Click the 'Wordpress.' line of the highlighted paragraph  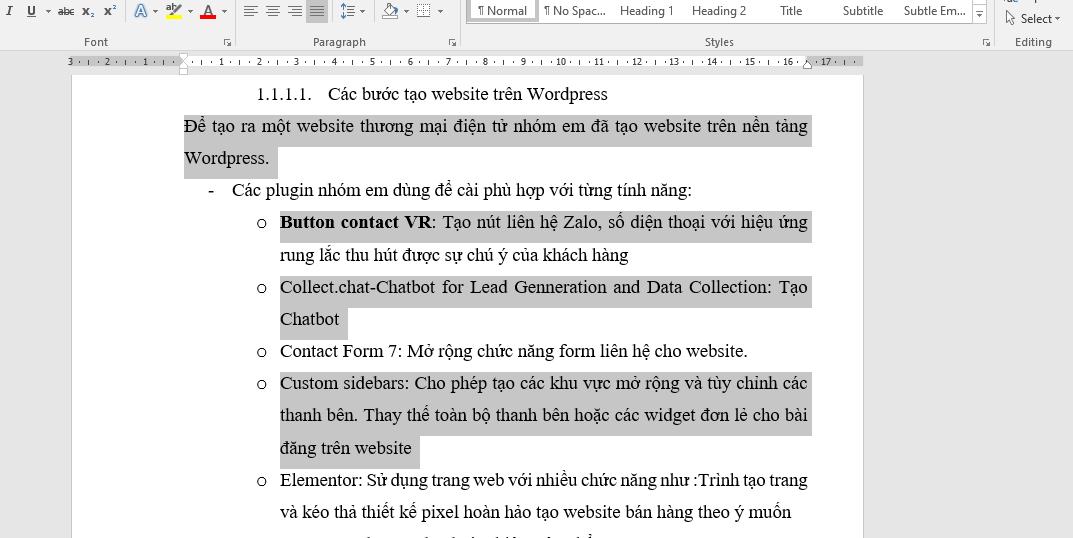tap(227, 159)
